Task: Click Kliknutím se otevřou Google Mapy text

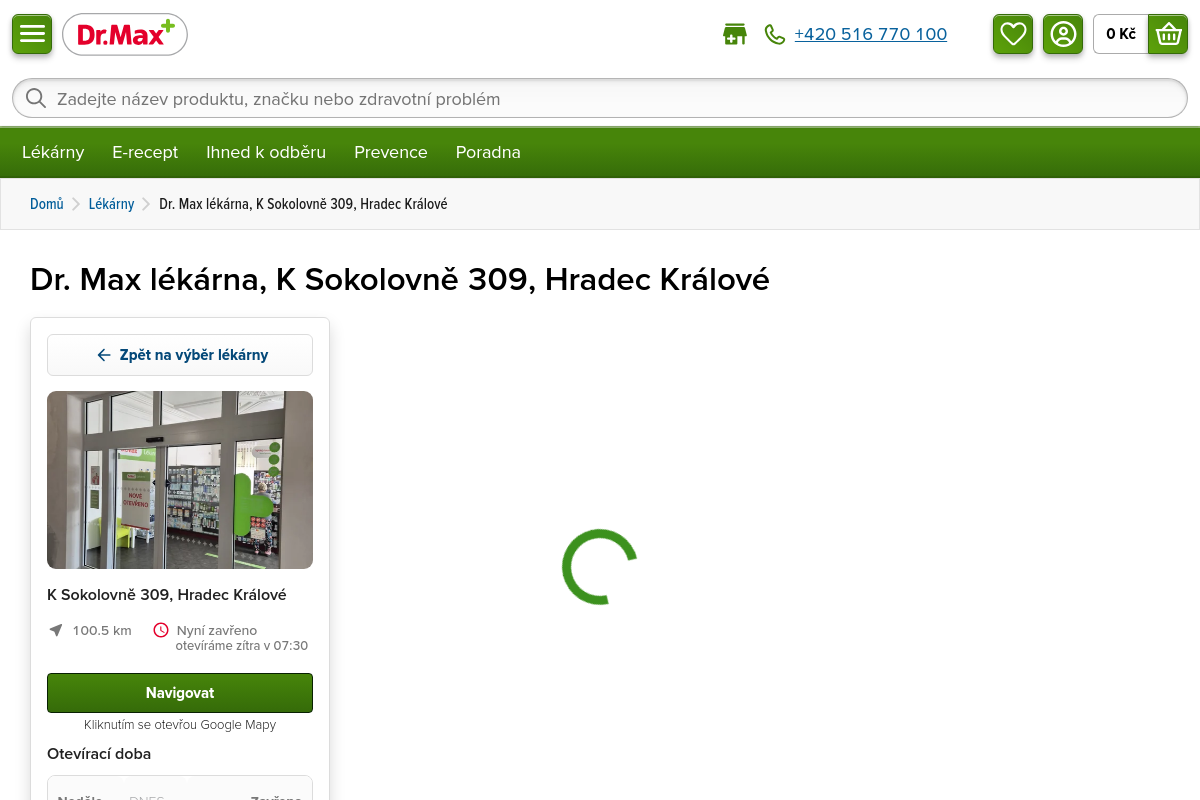Action: pyautogui.click(x=180, y=725)
